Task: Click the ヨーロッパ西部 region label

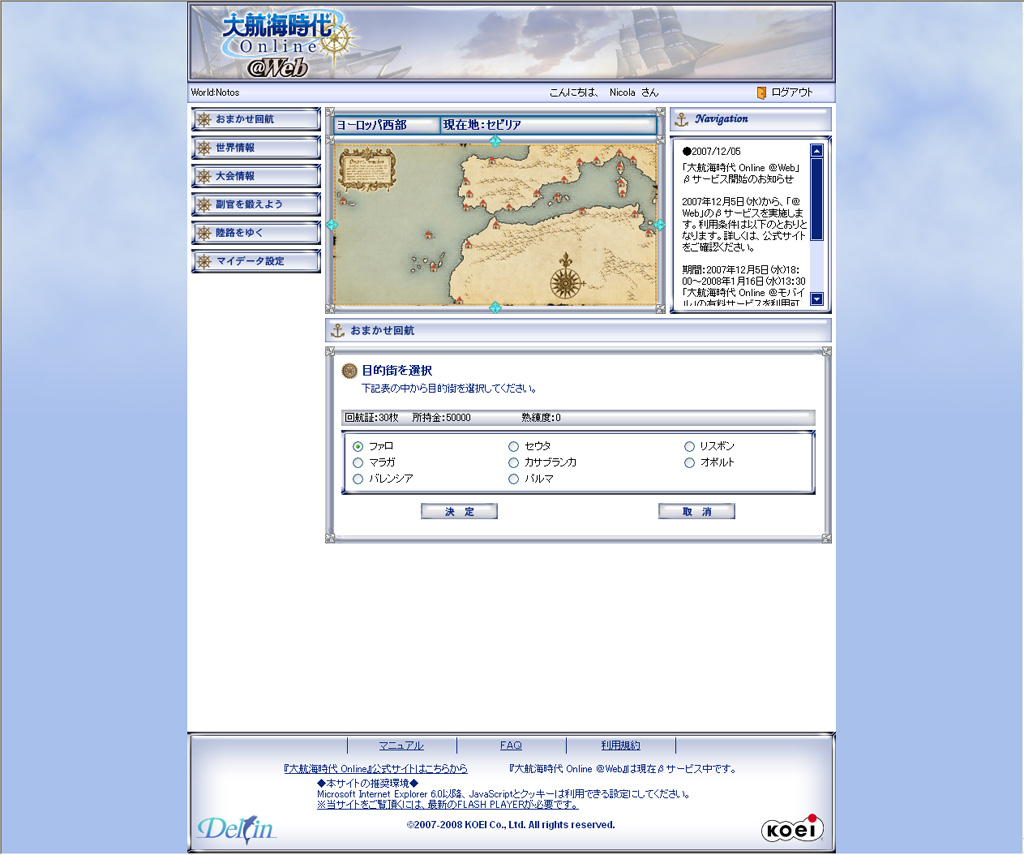Action: (372, 125)
